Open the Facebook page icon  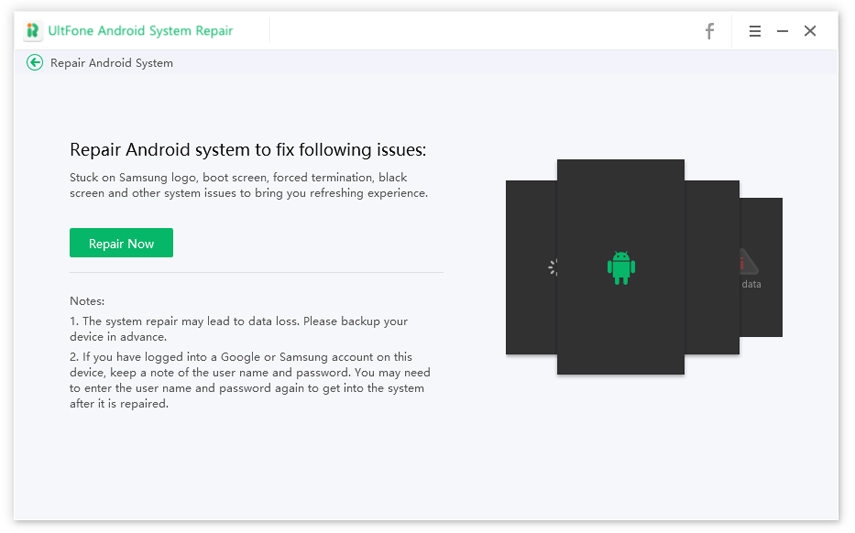click(x=709, y=31)
